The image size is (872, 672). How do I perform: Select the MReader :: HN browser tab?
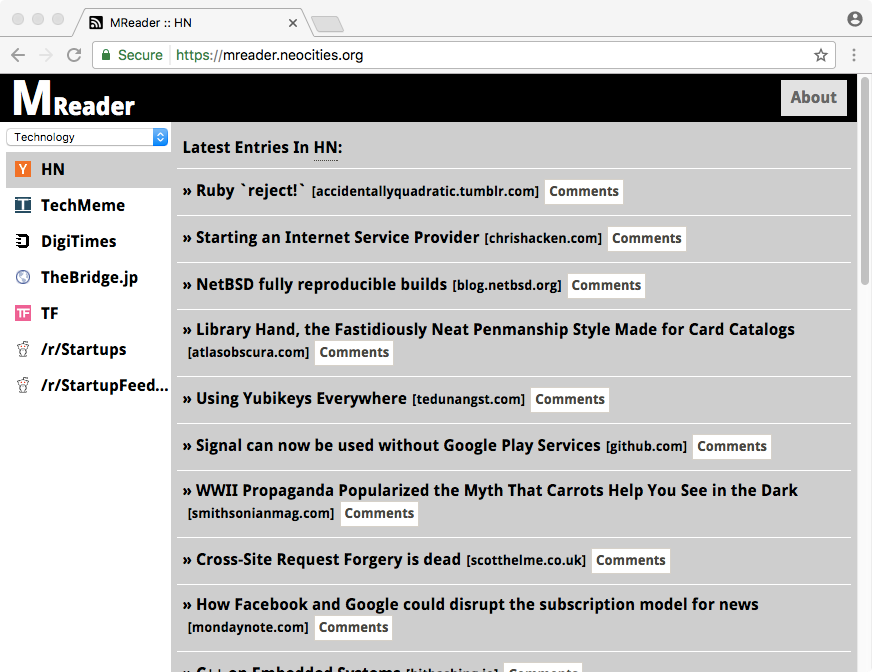pyautogui.click(x=194, y=23)
